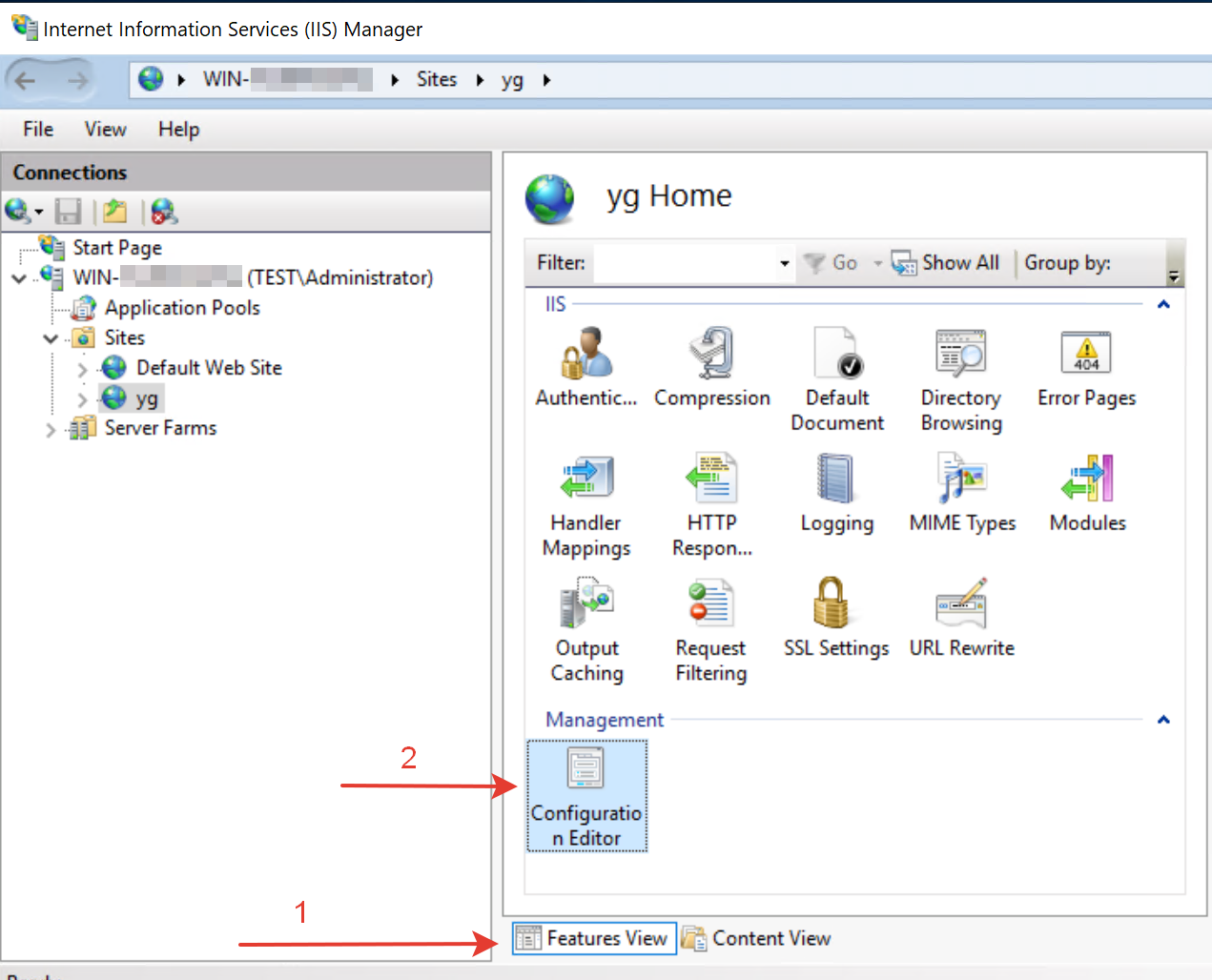Expand the Default Web Site node
The width and height of the screenshot is (1212, 980).
pyautogui.click(x=82, y=369)
